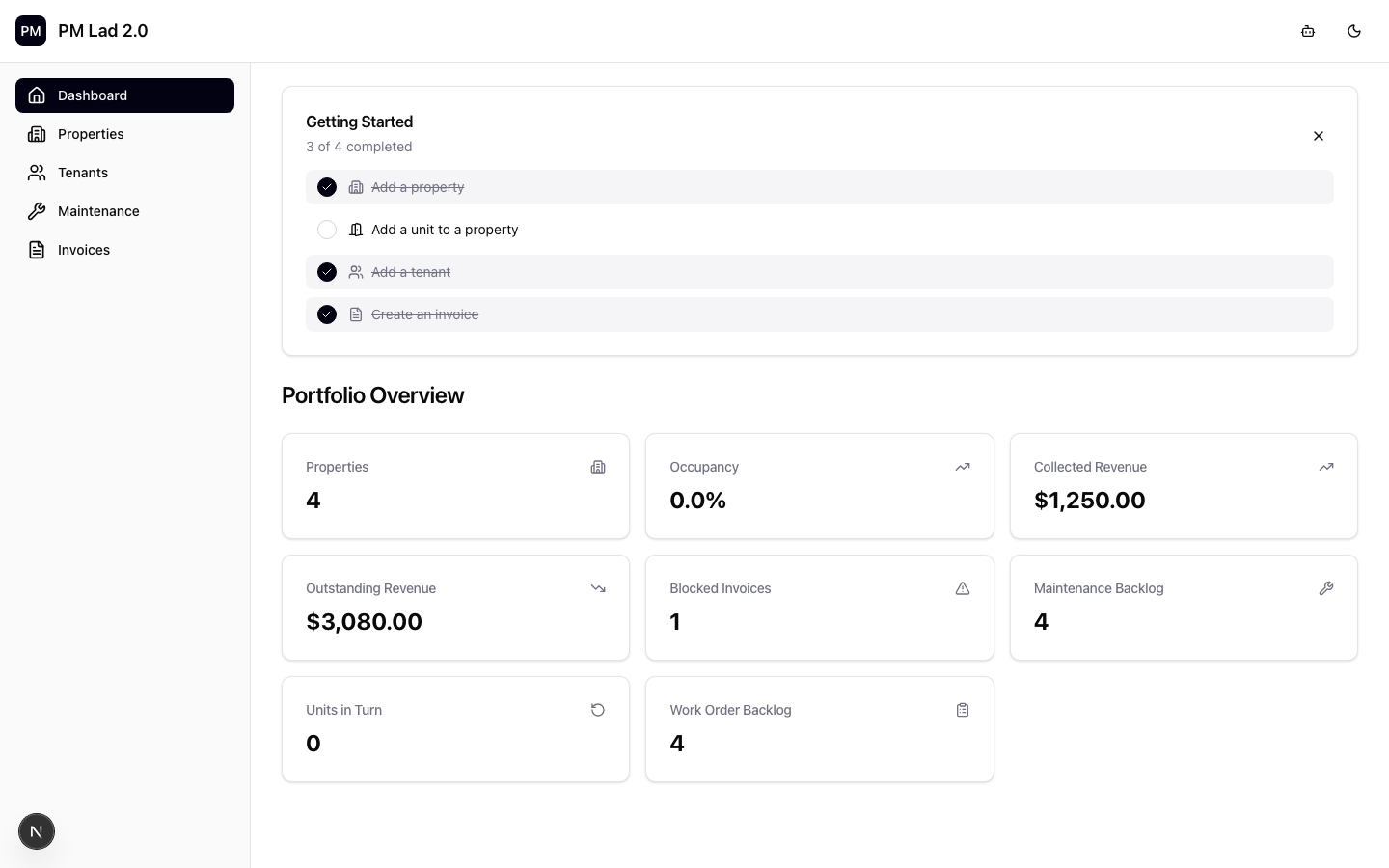Uncheck the Create an invoice checkbox
The image size is (1389, 868).
pos(327,314)
